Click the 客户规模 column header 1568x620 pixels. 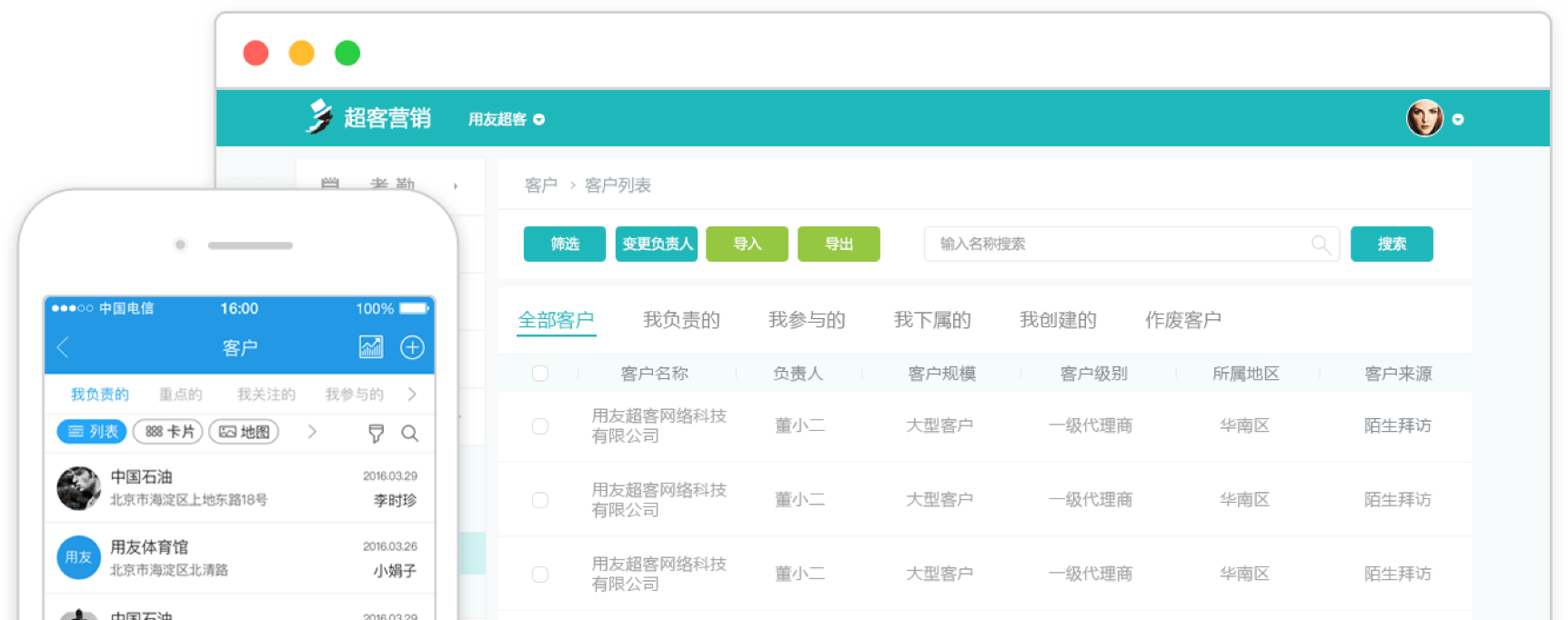(941, 374)
